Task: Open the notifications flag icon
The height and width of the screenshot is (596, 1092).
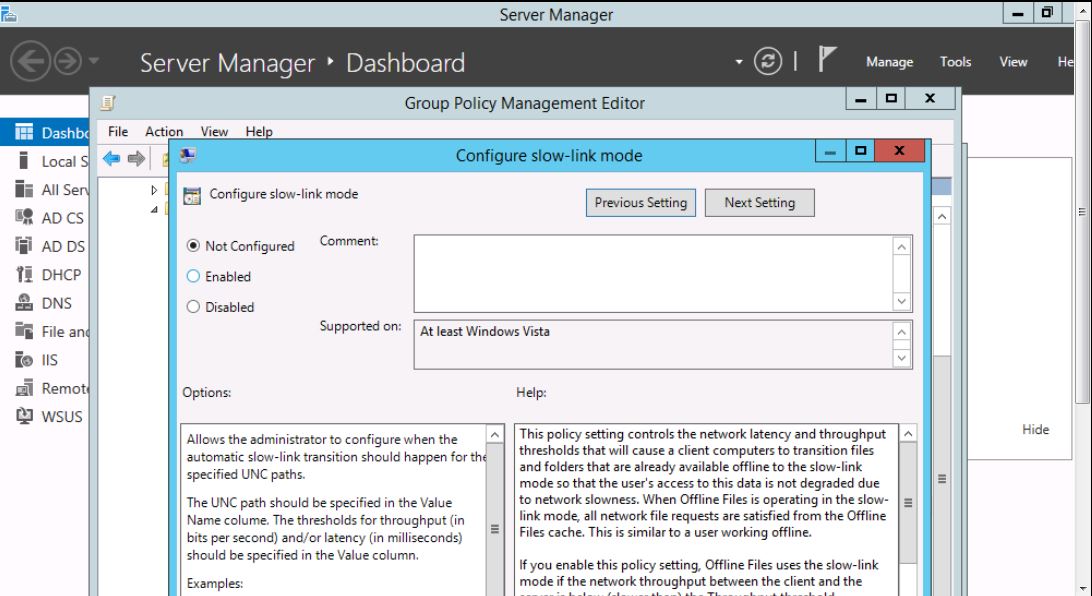Action: [x=826, y=62]
